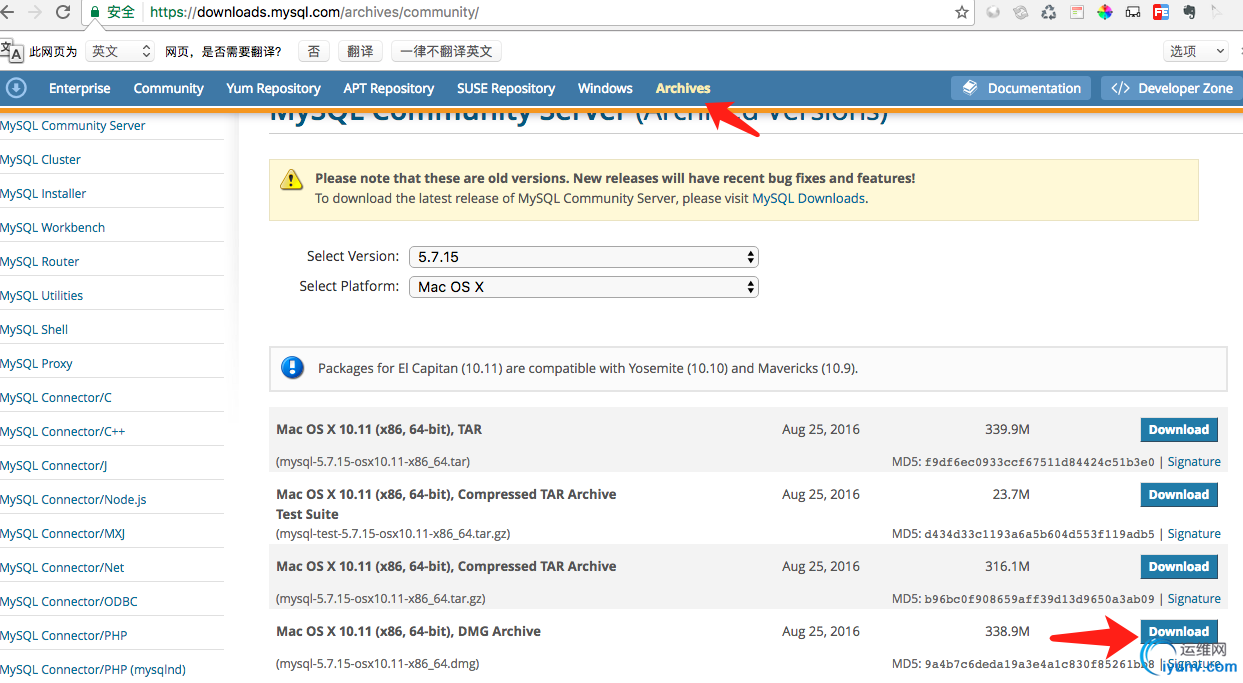Viewport: 1243px width, 683px height.
Task: Go back using the browser back arrow
Action: 8,12
